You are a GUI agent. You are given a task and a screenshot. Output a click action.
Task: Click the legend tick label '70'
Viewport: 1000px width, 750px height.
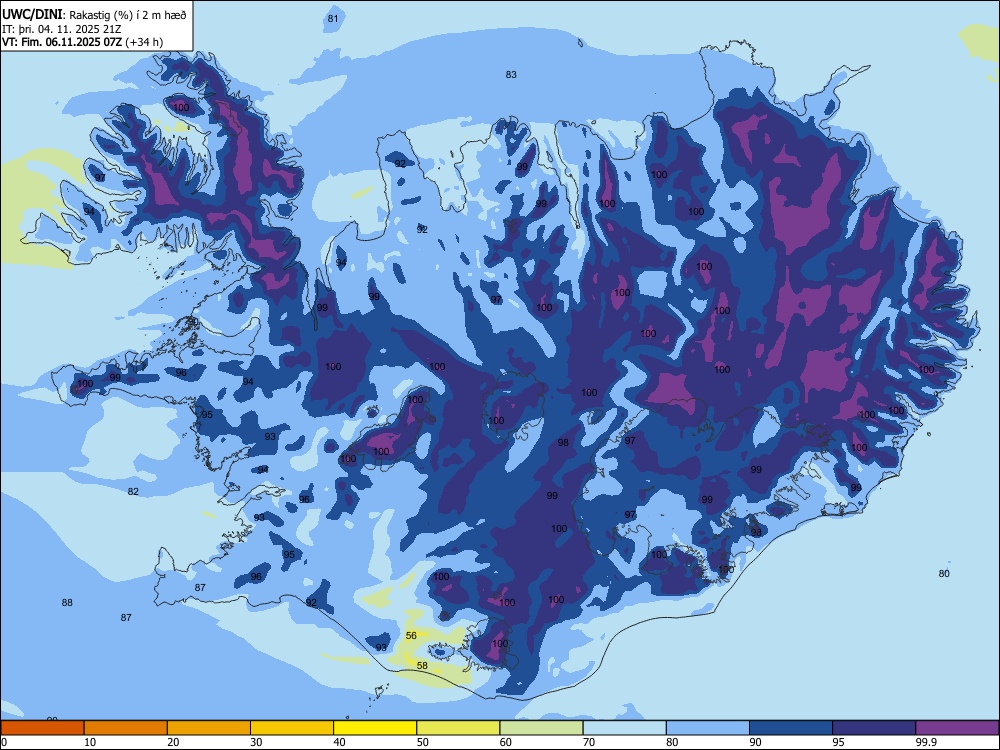pyautogui.click(x=589, y=742)
